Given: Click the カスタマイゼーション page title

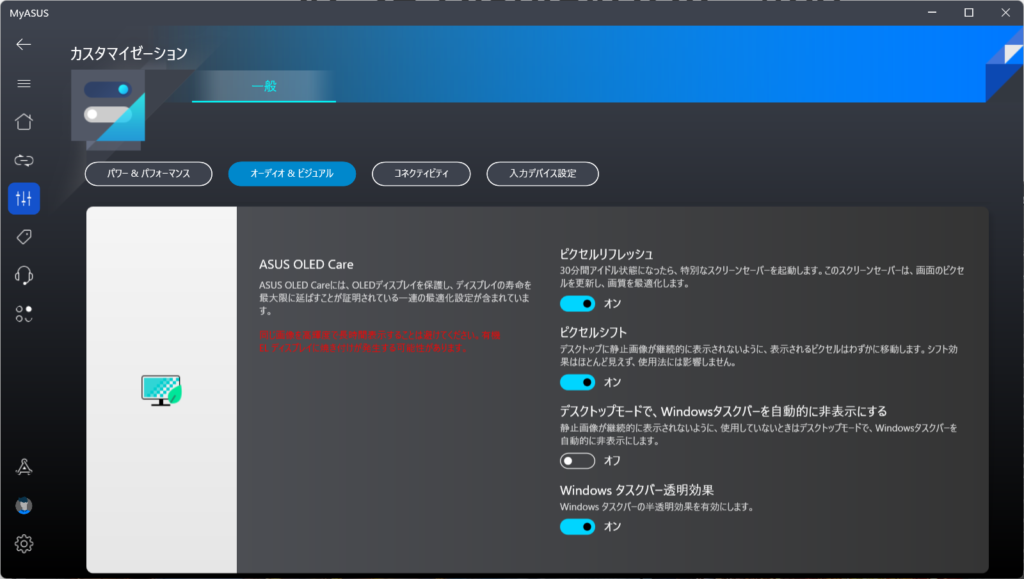Looking at the screenshot, I should (129, 54).
